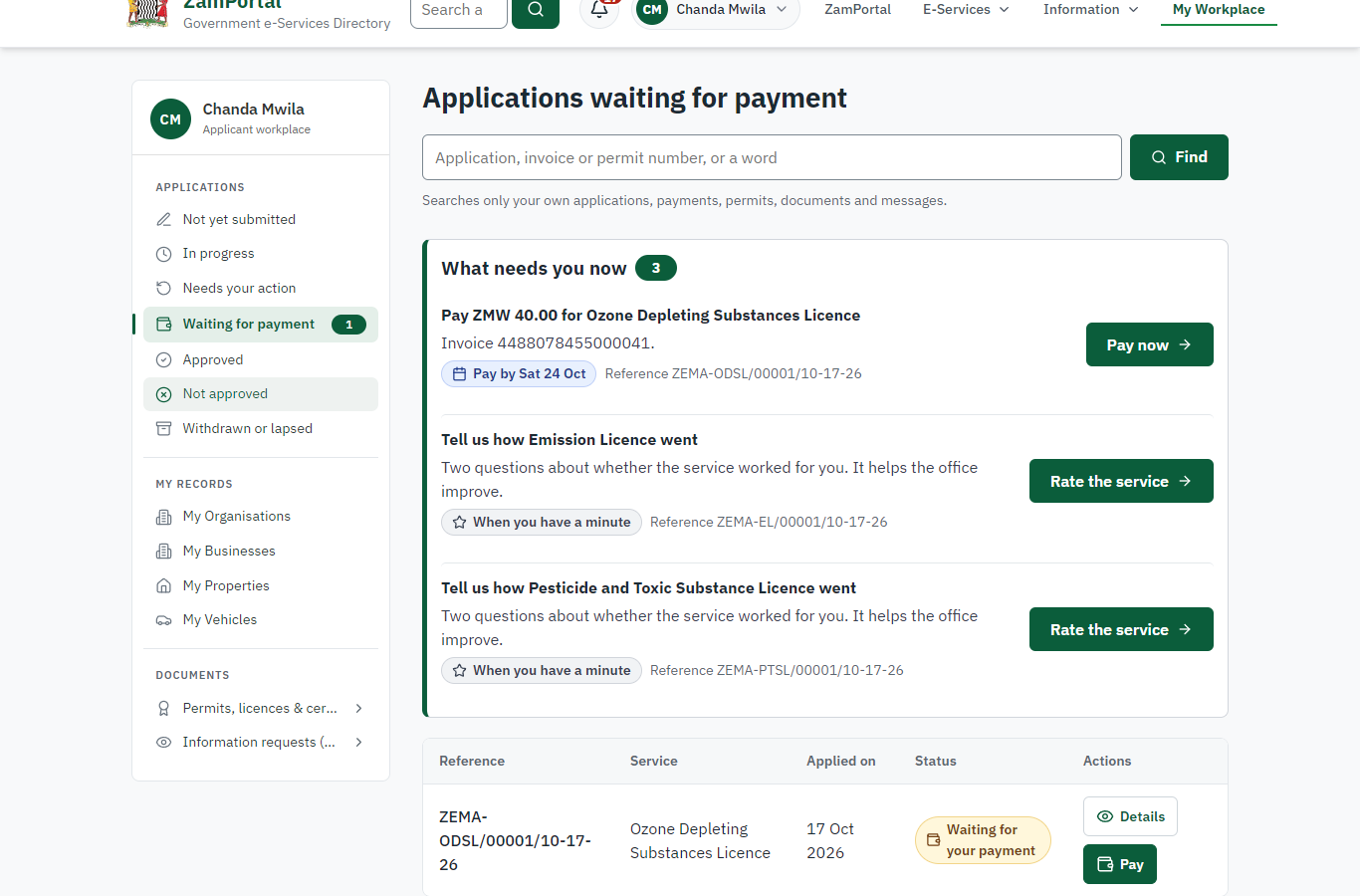Image resolution: width=1360 pixels, height=896 pixels.
Task: Open Needs your action list
Action: 261,289
